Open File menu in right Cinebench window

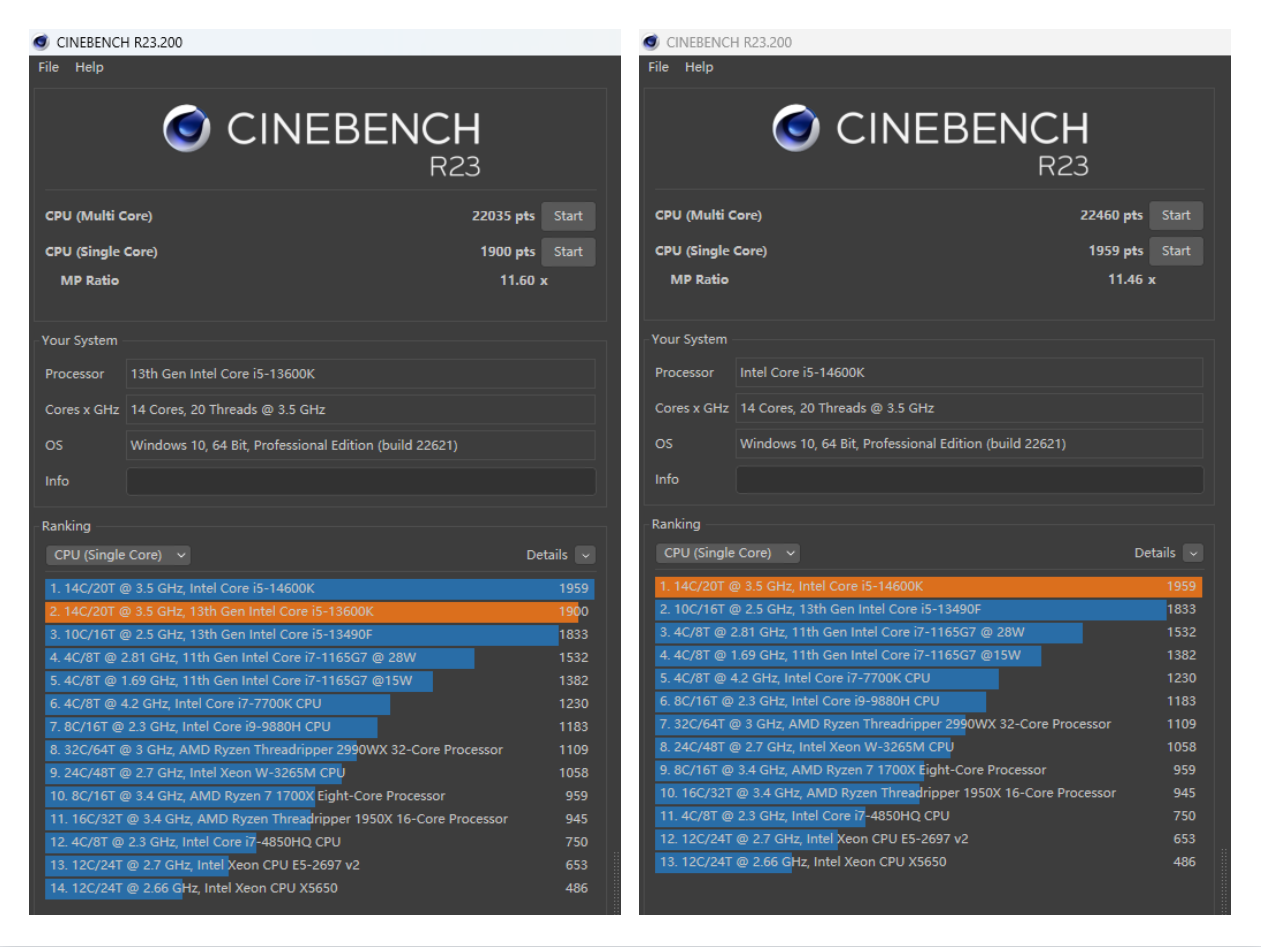coord(658,67)
